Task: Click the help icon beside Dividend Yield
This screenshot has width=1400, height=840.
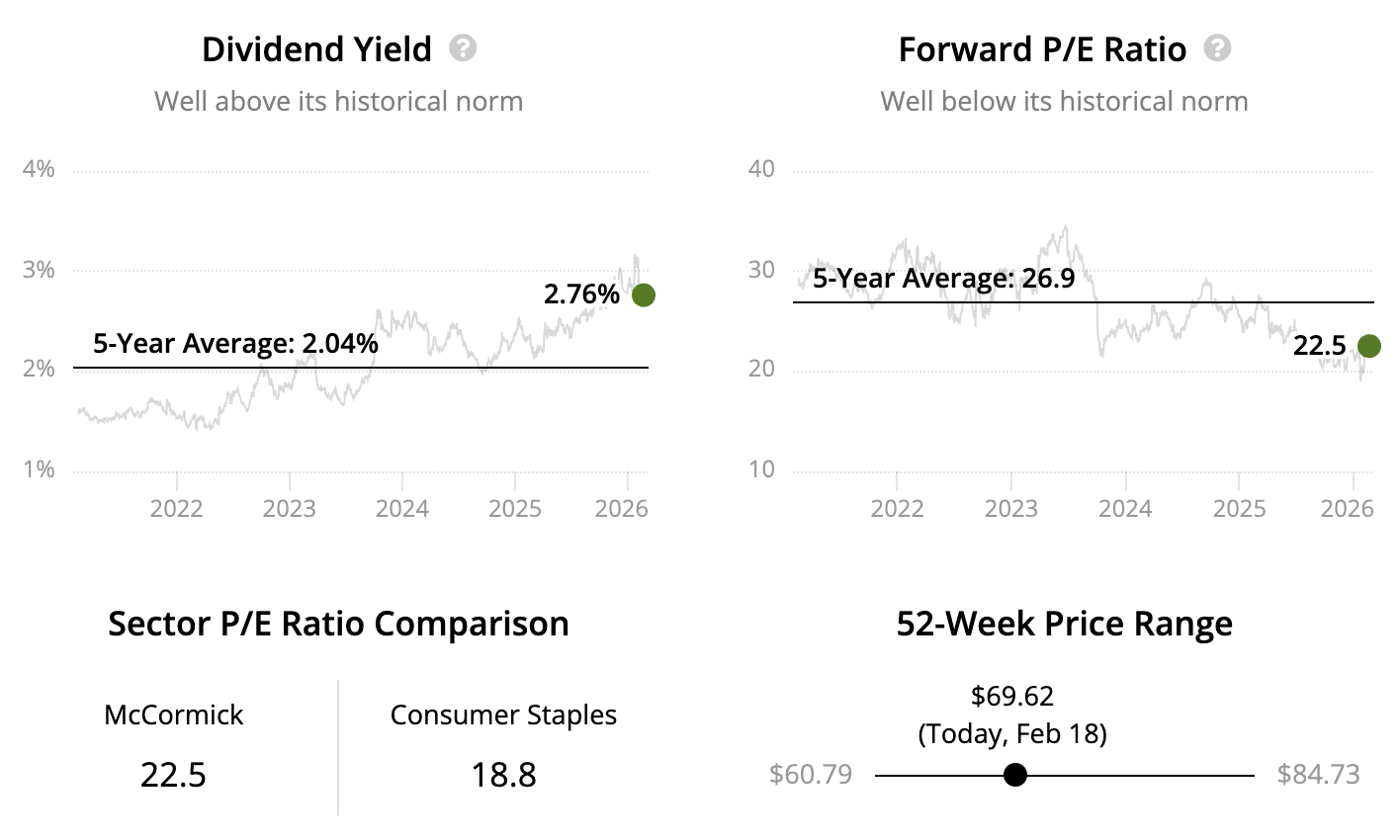Action: pos(463,48)
